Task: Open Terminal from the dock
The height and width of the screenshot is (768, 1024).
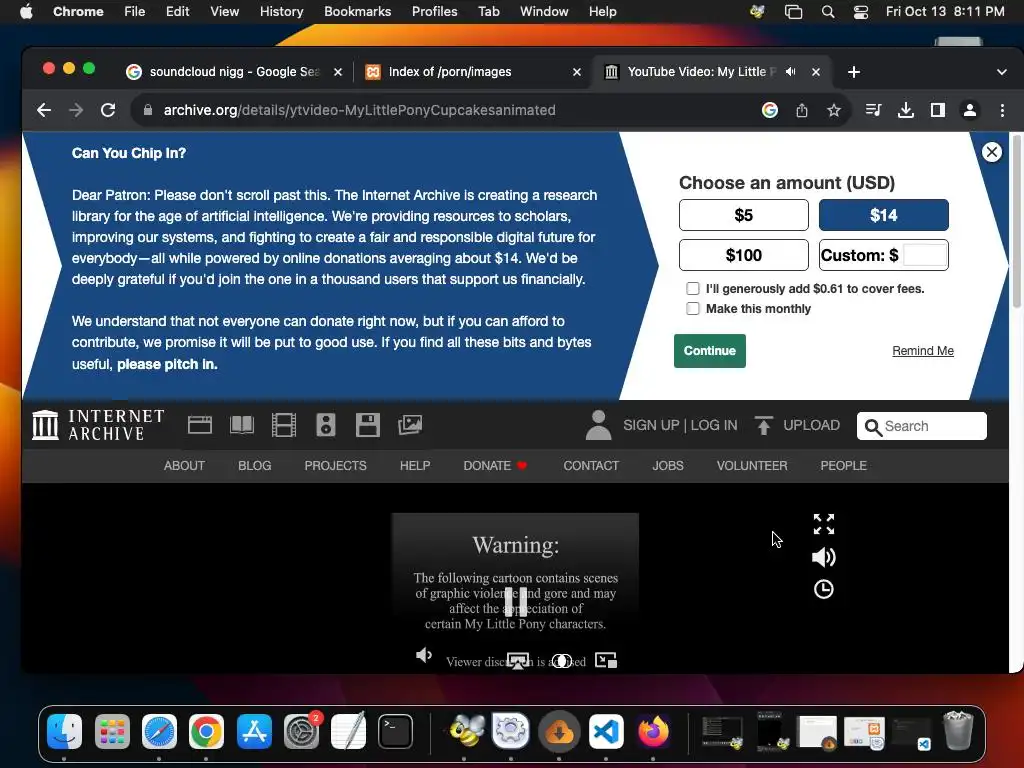Action: [395, 731]
